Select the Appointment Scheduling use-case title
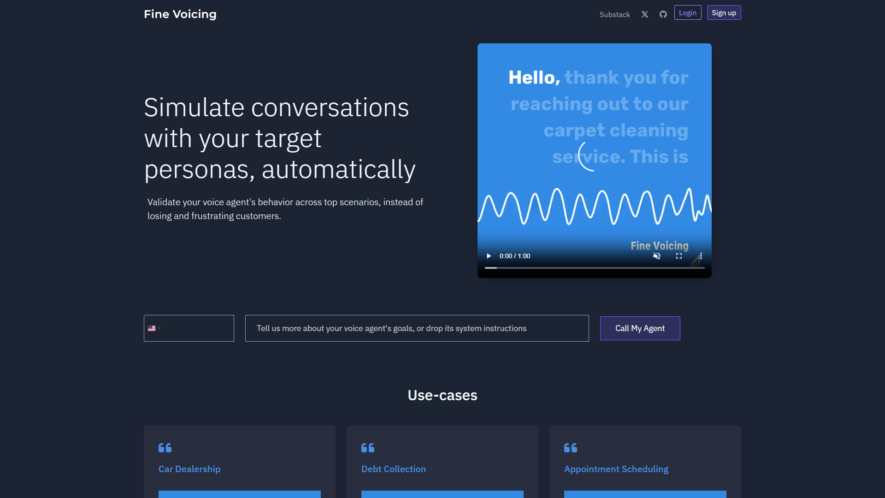The height and width of the screenshot is (498, 885). (616, 469)
